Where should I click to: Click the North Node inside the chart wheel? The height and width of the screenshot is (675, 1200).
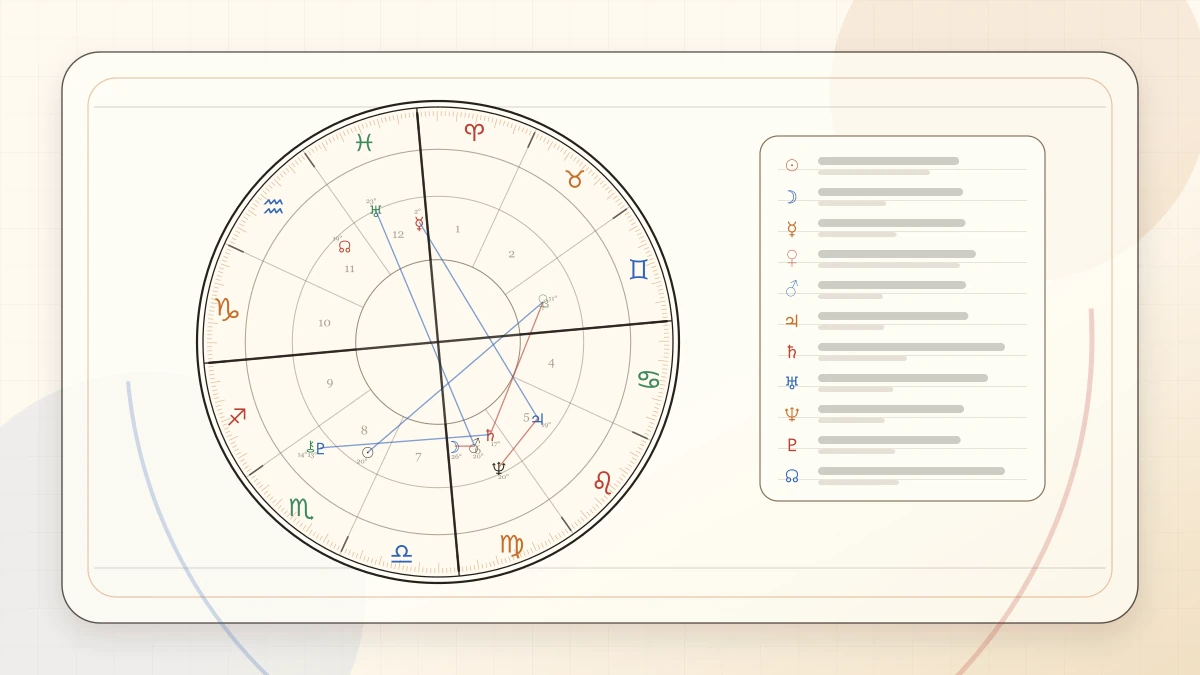[x=344, y=246]
